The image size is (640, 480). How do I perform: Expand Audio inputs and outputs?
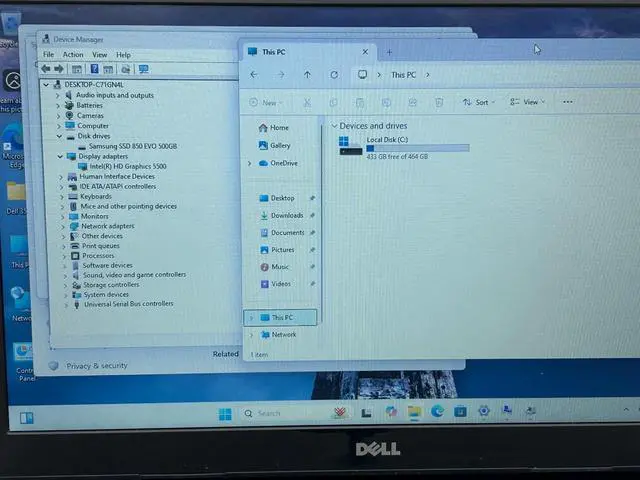[x=58, y=95]
